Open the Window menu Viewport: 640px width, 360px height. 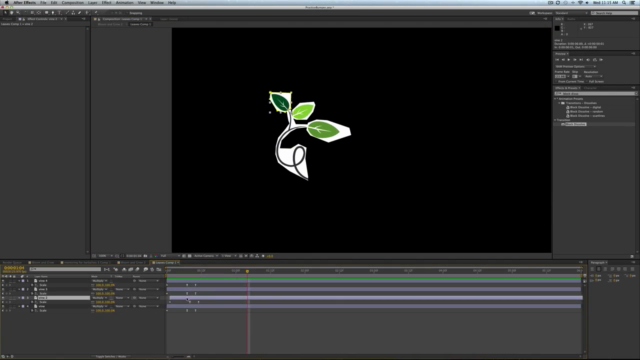(x=157, y=2)
